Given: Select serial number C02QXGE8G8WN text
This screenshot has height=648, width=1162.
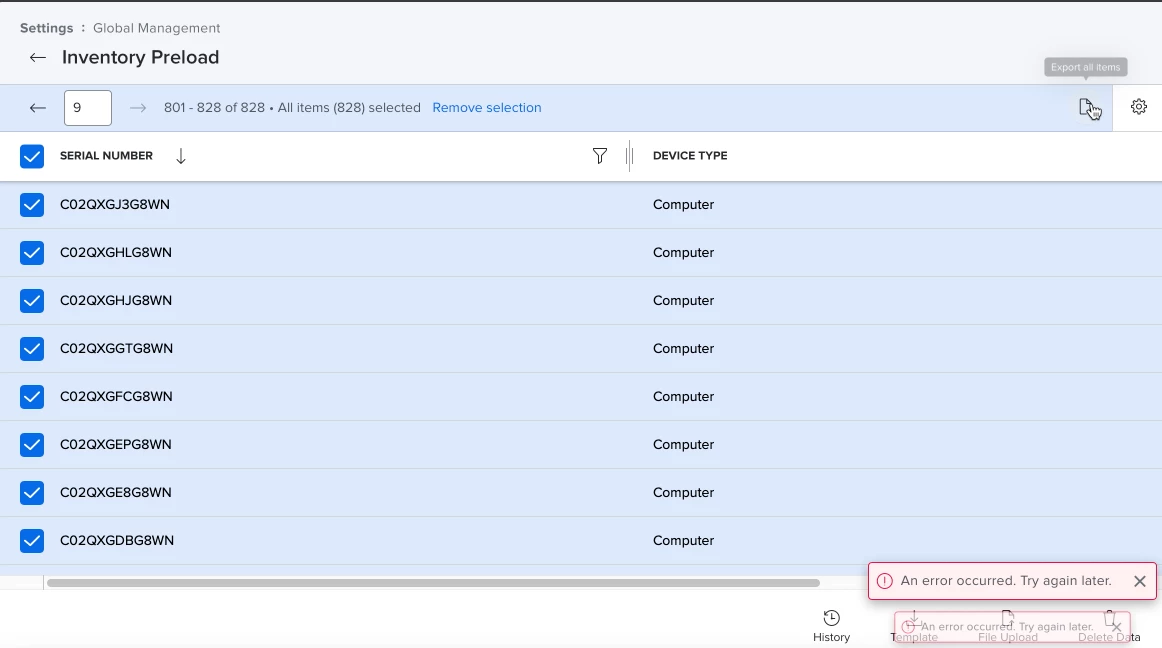Looking at the screenshot, I should click(116, 493).
